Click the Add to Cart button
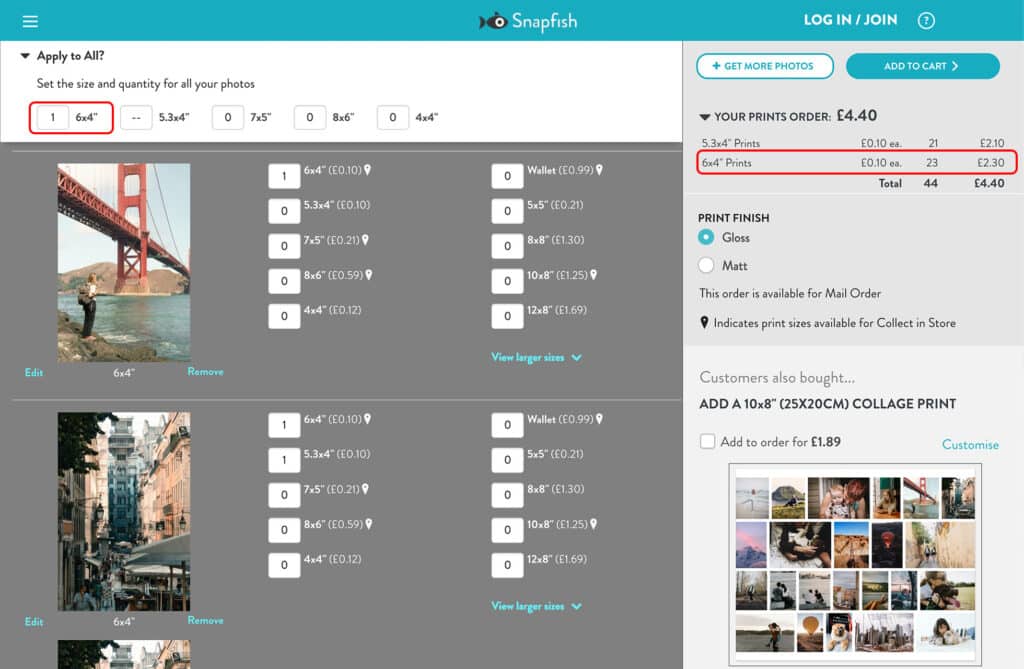Image resolution: width=1024 pixels, height=669 pixels. [922, 66]
